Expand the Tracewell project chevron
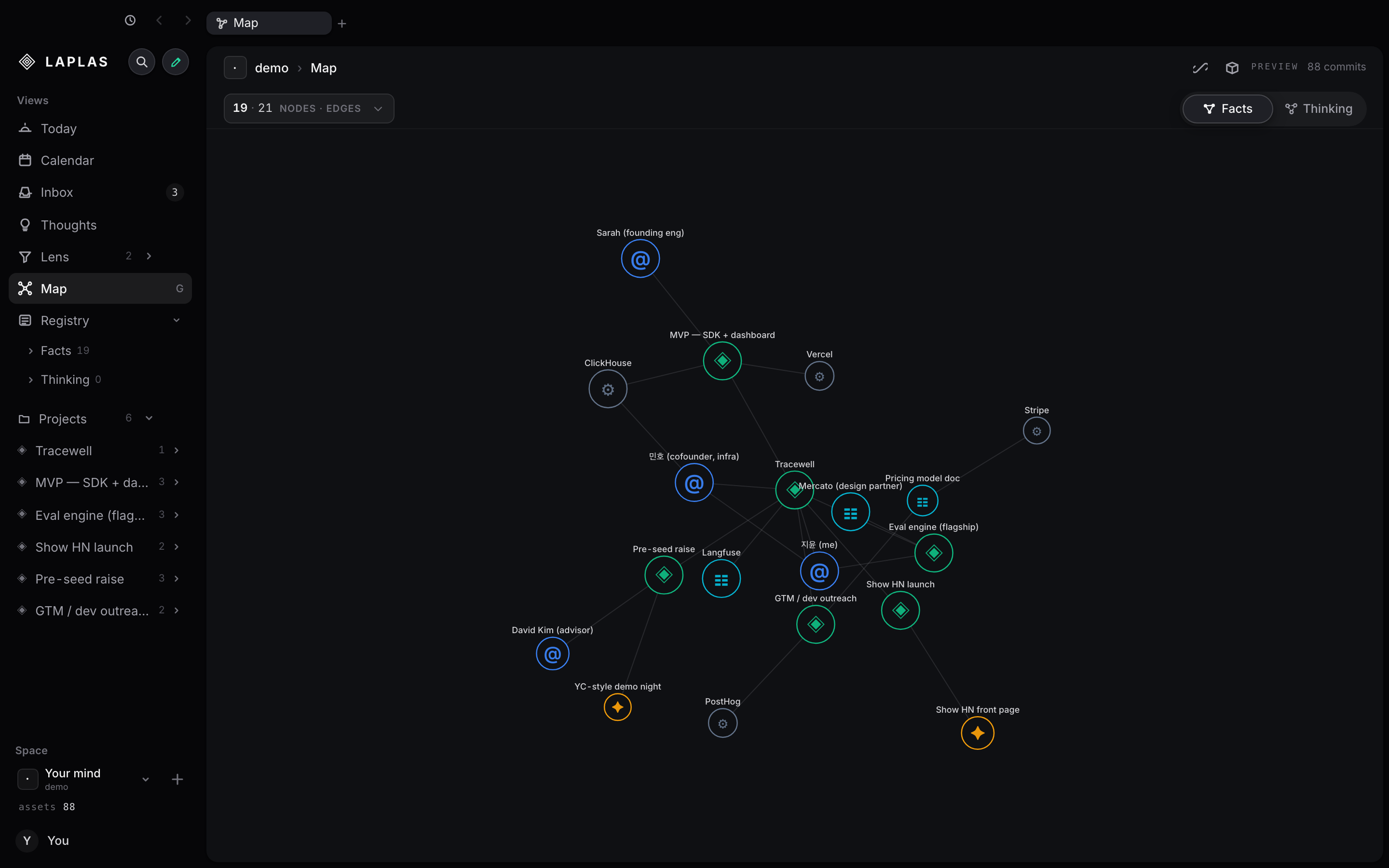 click(176, 451)
